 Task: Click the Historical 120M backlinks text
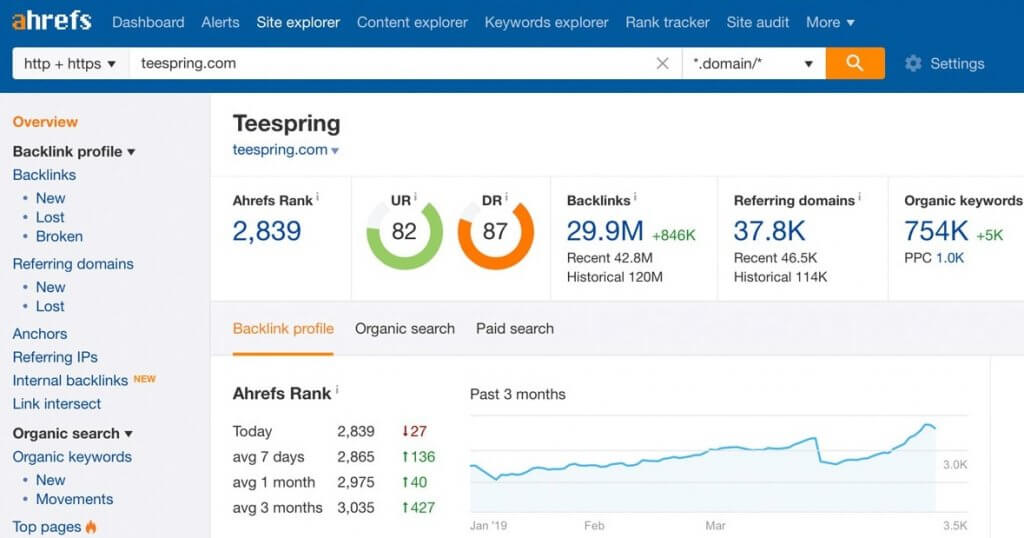click(615, 277)
